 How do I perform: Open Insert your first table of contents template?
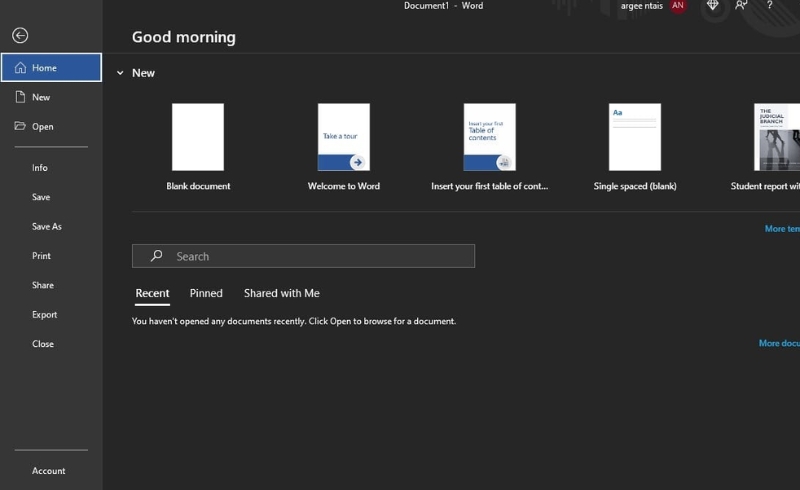point(490,137)
